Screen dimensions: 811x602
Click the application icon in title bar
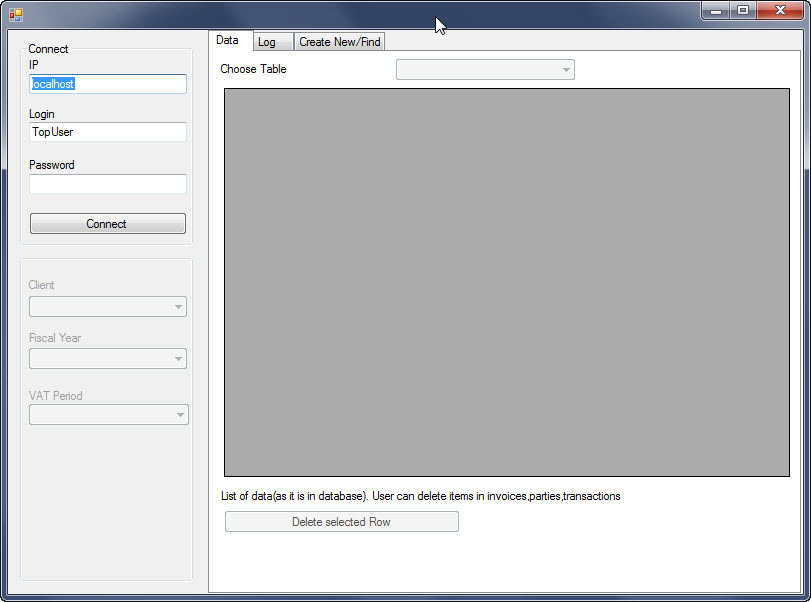[16, 15]
